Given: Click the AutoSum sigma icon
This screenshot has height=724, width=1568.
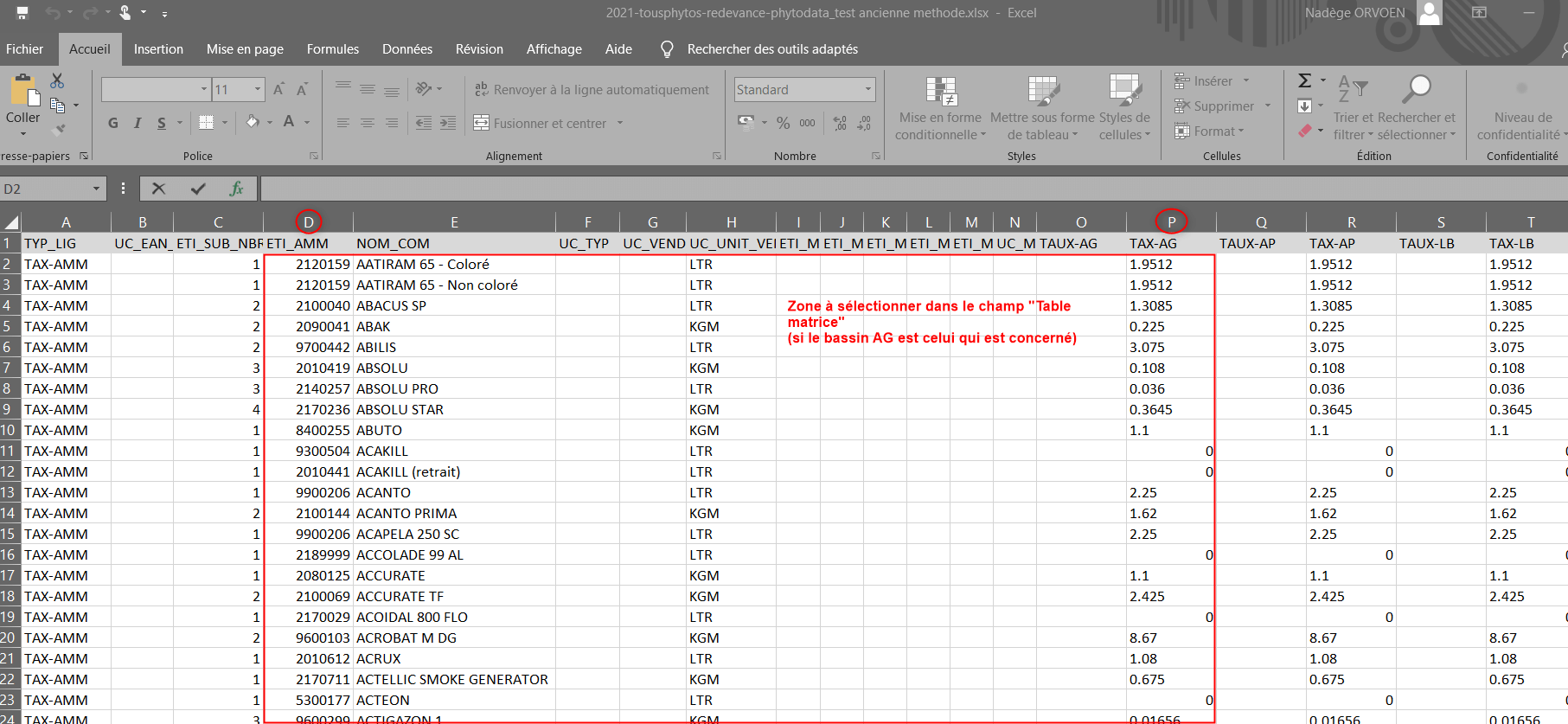Looking at the screenshot, I should tap(1305, 81).
